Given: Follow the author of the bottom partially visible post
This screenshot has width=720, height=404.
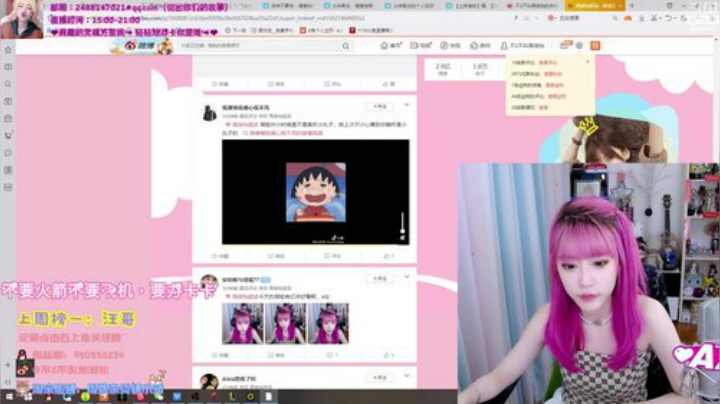Looking at the screenshot, I should pos(379,377).
